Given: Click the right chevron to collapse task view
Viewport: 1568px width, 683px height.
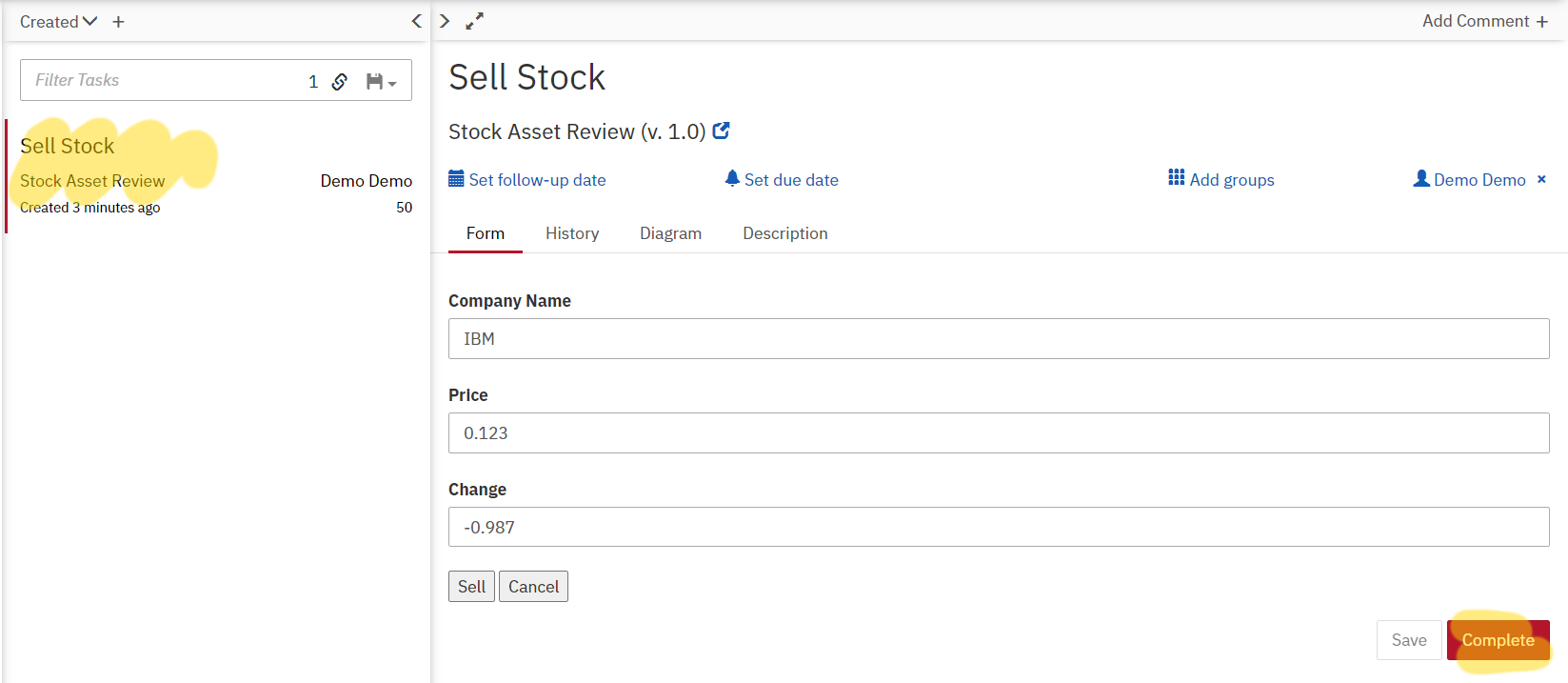Looking at the screenshot, I should click(445, 21).
